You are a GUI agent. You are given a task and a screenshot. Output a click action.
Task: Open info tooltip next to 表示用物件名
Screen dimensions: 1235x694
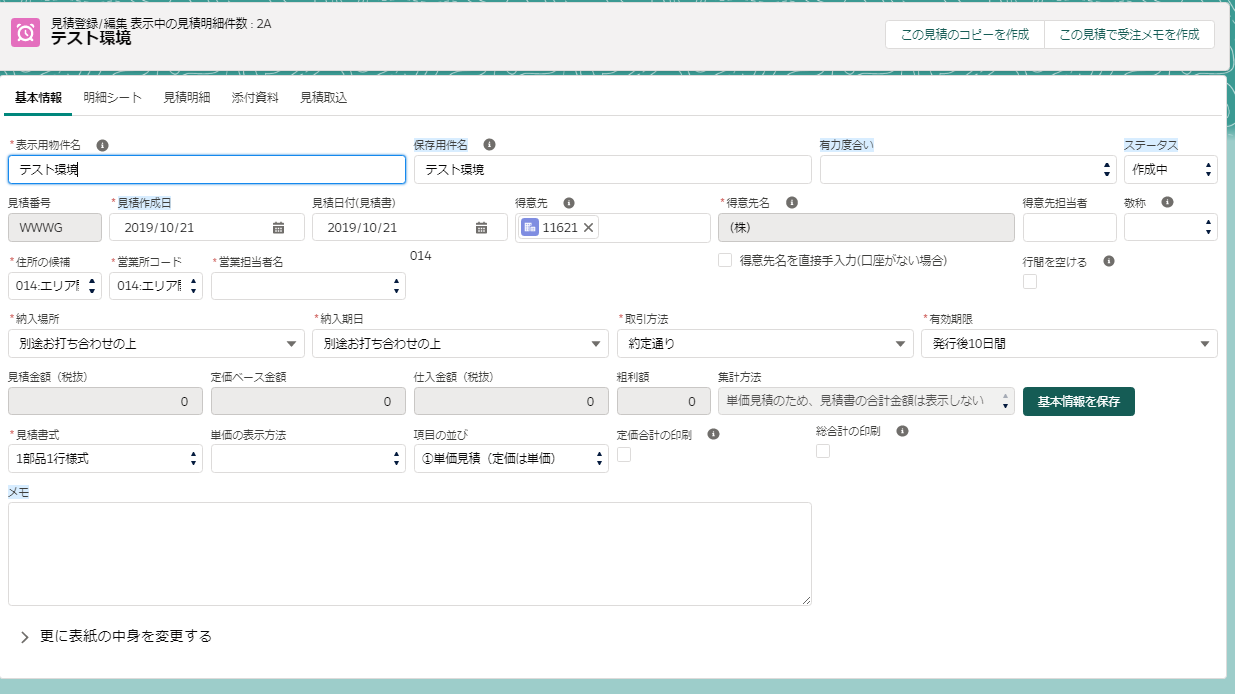click(x=102, y=145)
